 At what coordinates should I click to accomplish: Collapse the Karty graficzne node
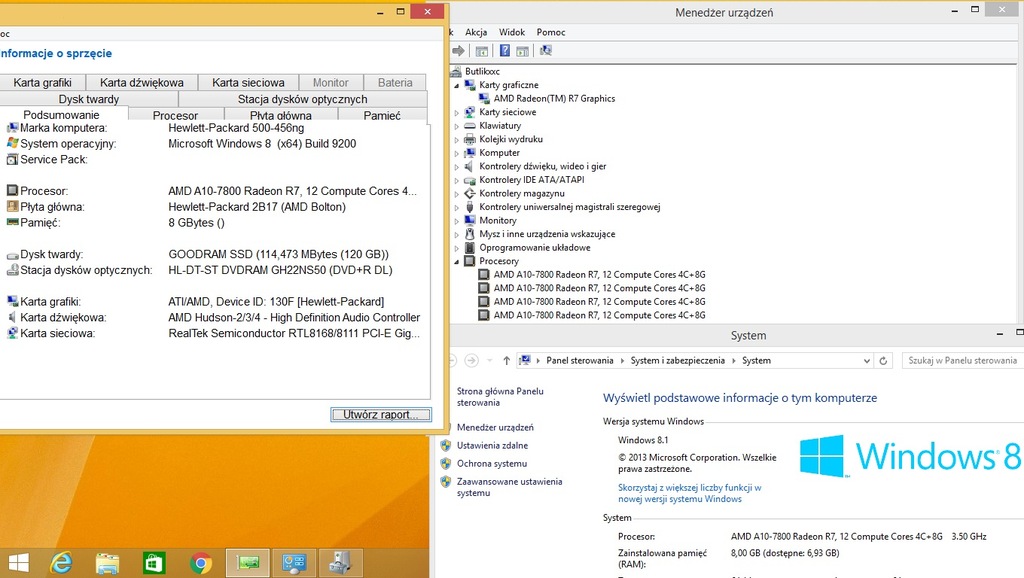click(x=456, y=86)
